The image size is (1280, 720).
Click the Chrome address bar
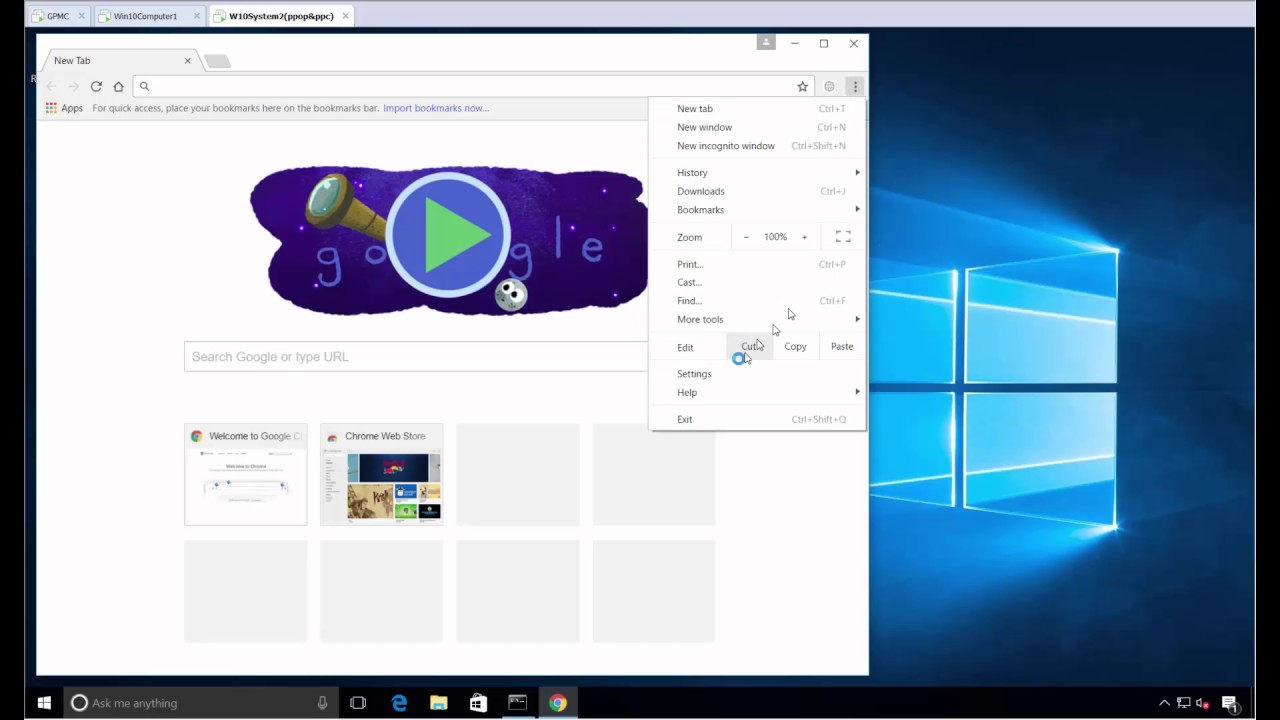473,87
